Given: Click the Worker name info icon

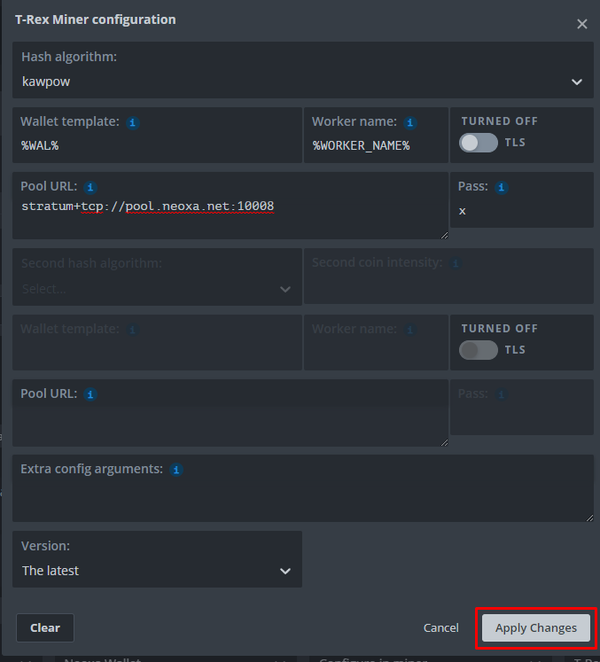Looking at the screenshot, I should [410, 122].
